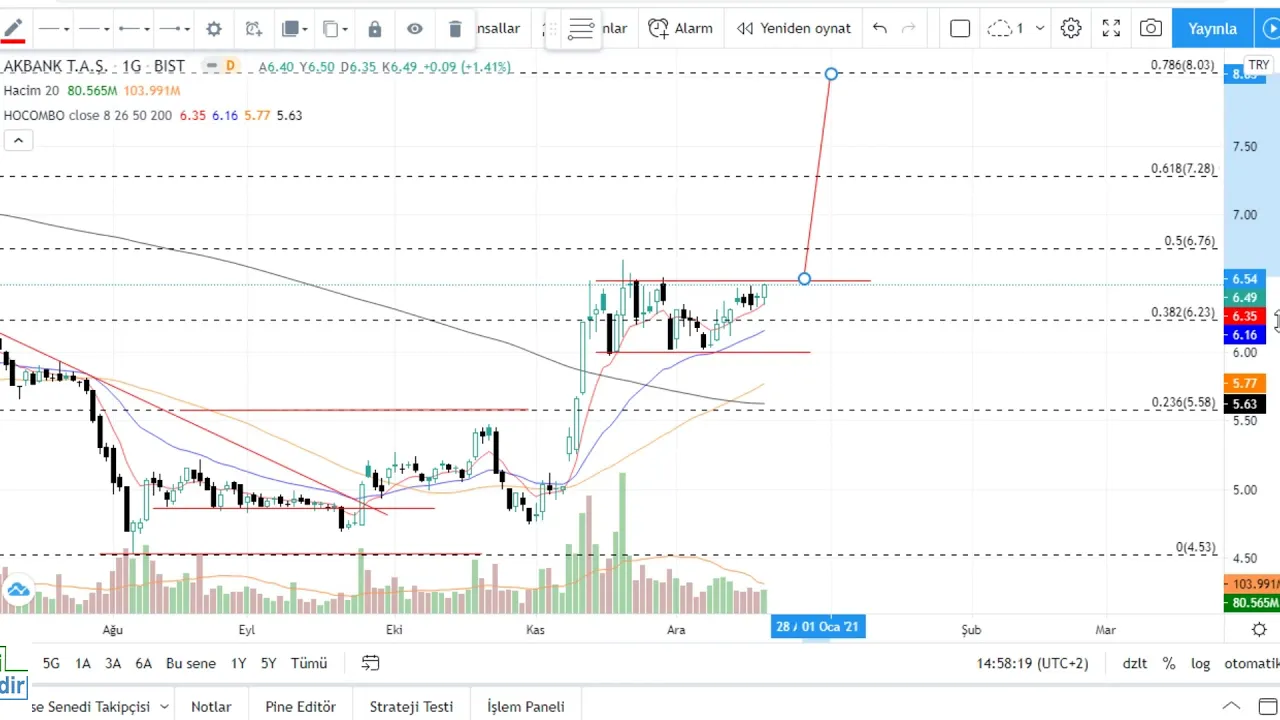Add alert on drawing via clock-plus icon

click(x=254, y=29)
